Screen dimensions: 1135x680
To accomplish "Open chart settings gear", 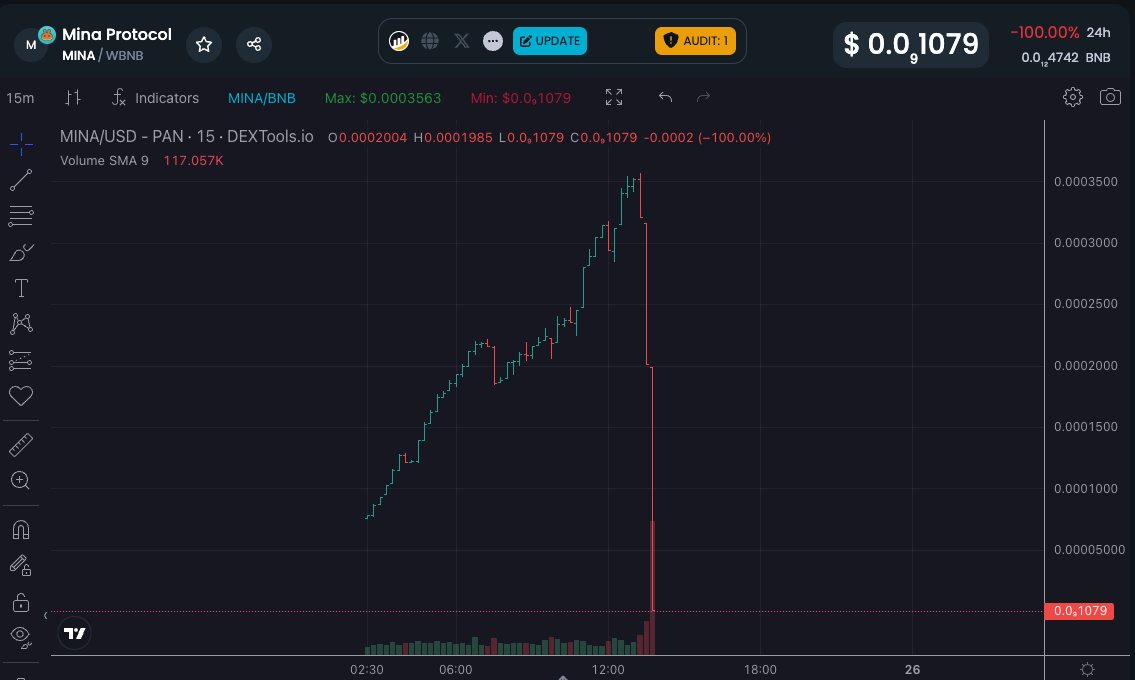I will (x=1072, y=97).
